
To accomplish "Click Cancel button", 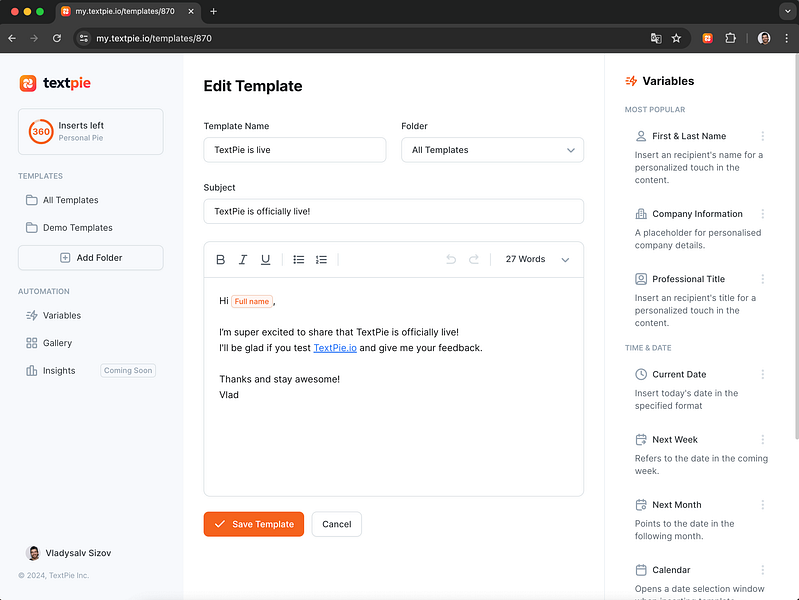I will point(336,524).
